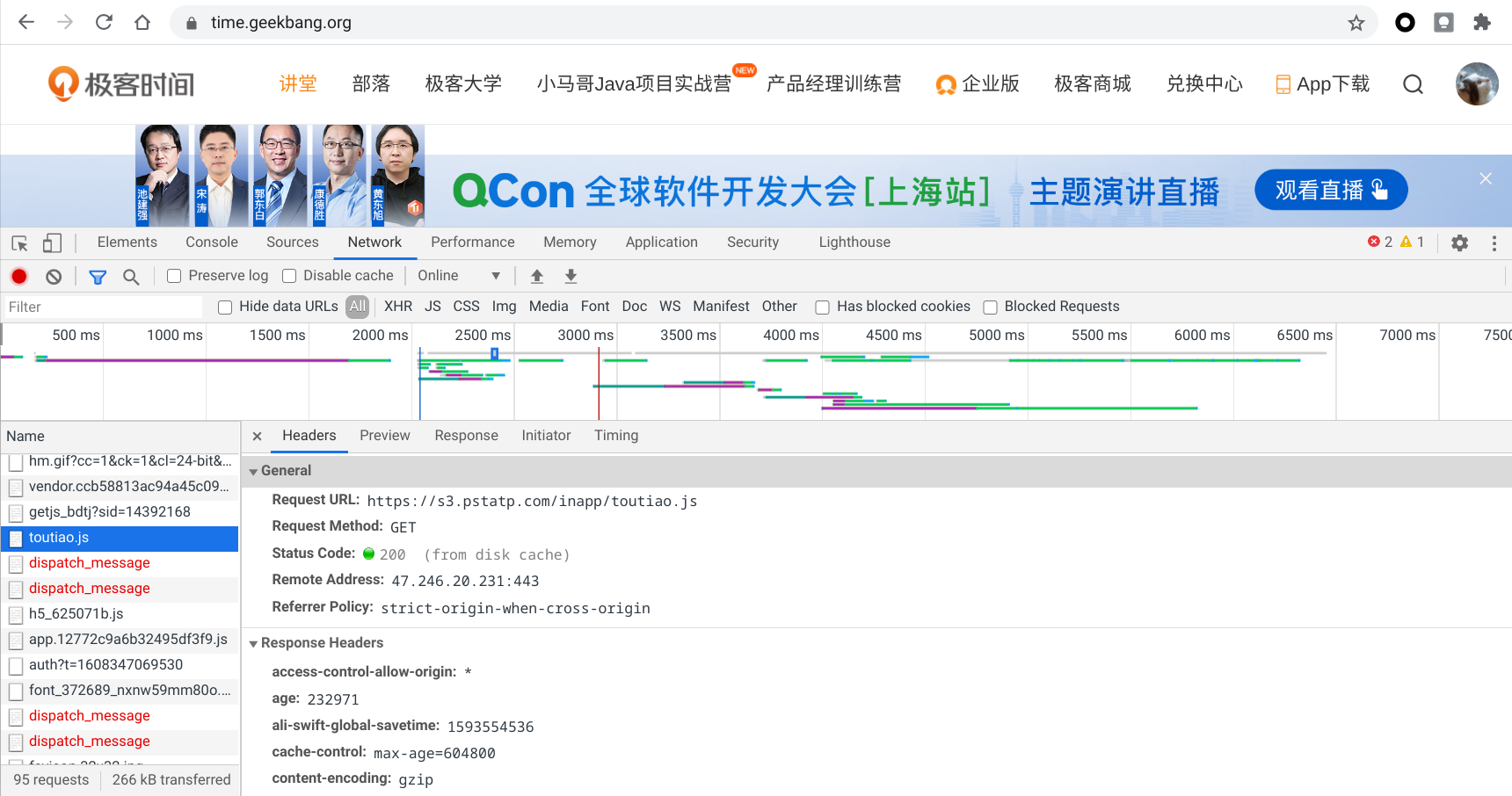Image resolution: width=1512 pixels, height=796 pixels.
Task: Switch to the Console tab
Action: tap(212, 242)
